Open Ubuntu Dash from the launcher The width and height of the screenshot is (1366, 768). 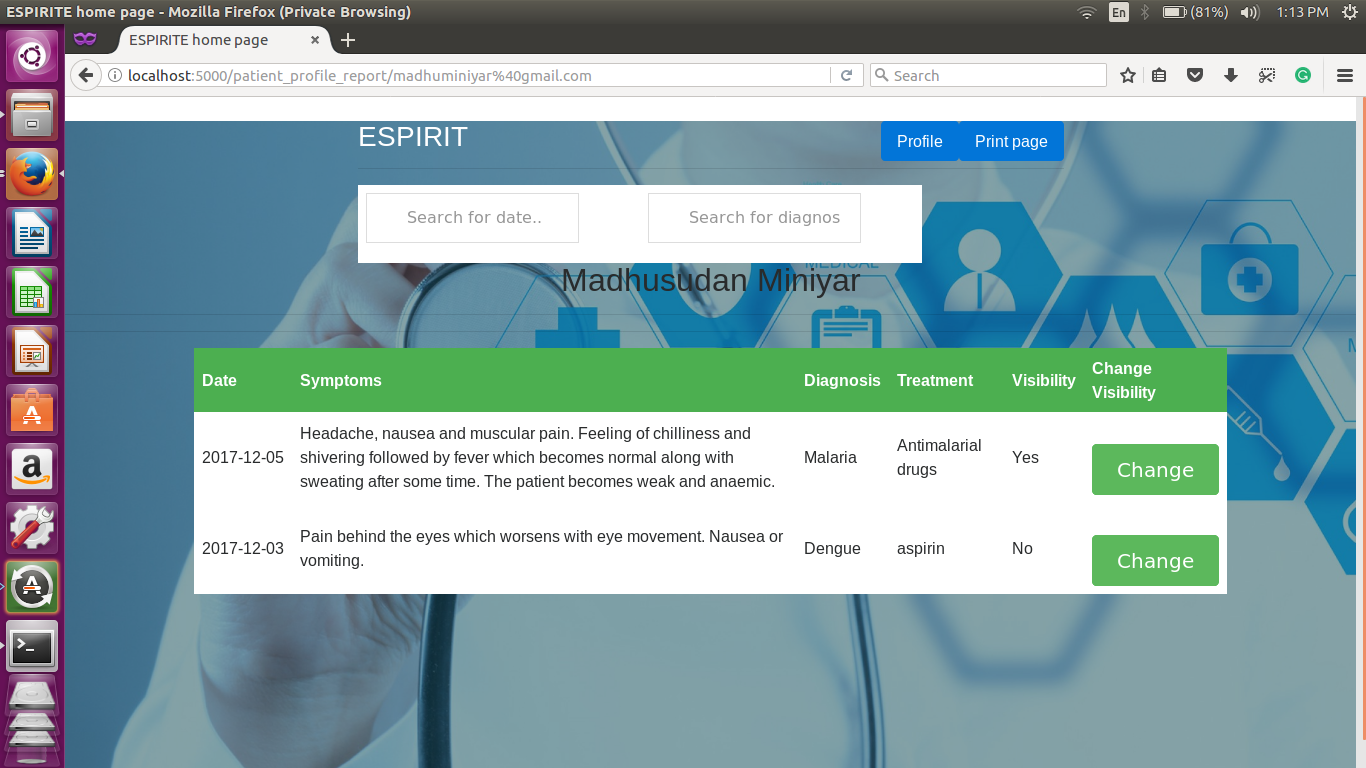coord(33,56)
